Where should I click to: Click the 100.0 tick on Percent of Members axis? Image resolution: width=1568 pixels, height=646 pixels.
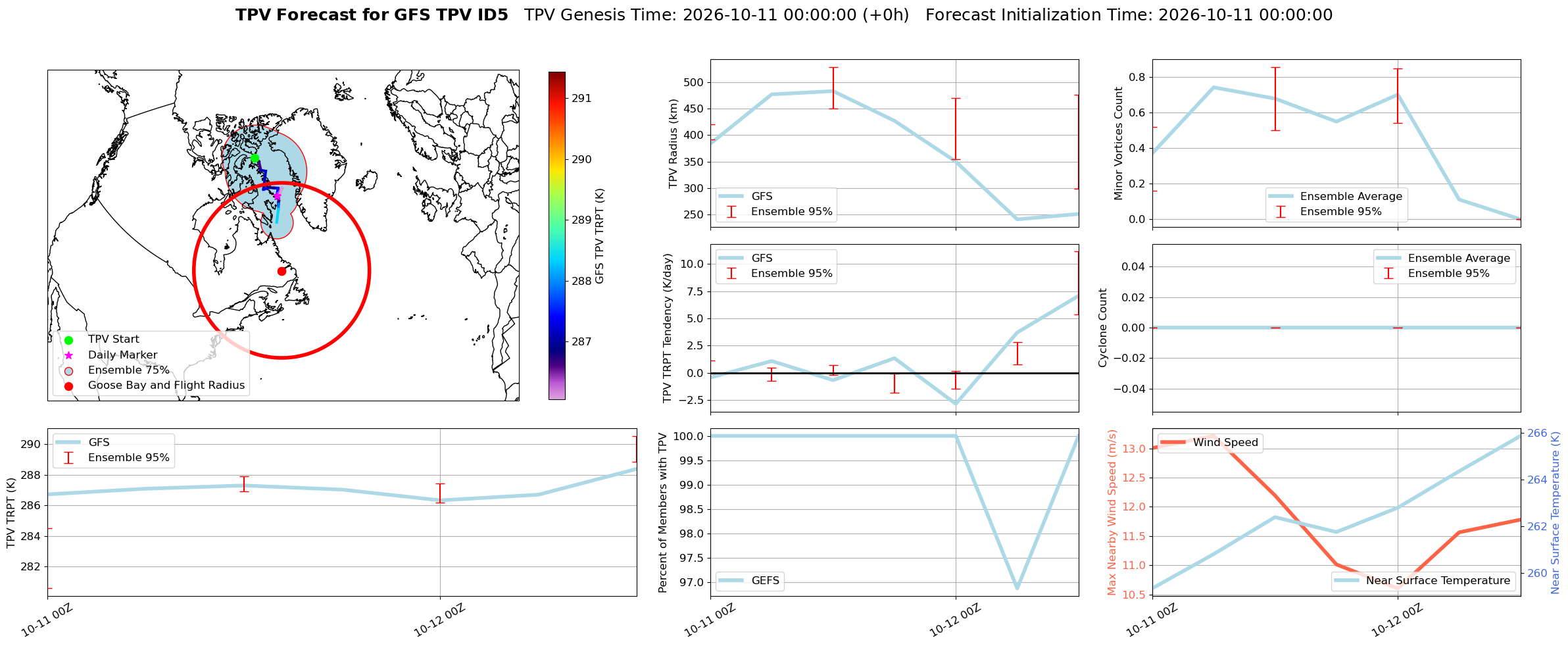click(x=690, y=436)
